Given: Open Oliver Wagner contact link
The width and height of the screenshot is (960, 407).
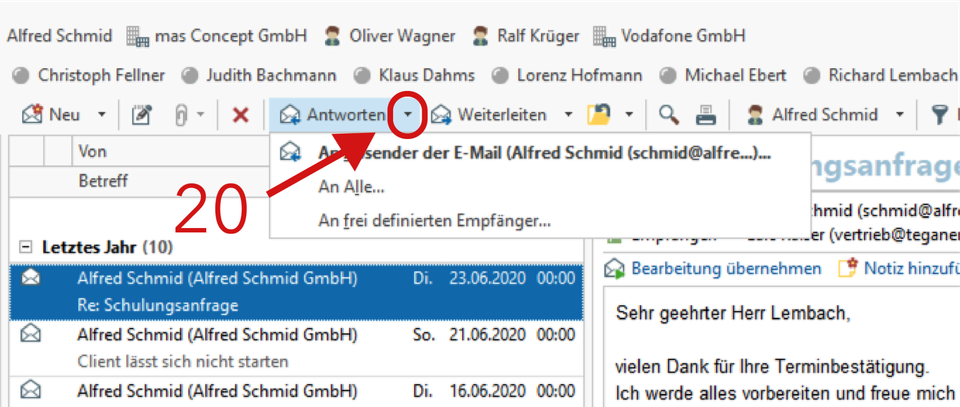Looking at the screenshot, I should 390,35.
